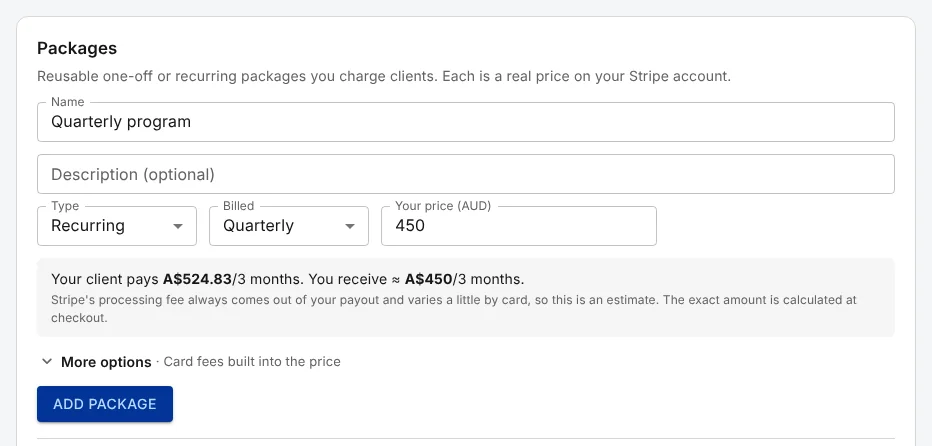Click the Stripe processing fee estimate note
The height and width of the screenshot is (446, 932).
(454, 309)
